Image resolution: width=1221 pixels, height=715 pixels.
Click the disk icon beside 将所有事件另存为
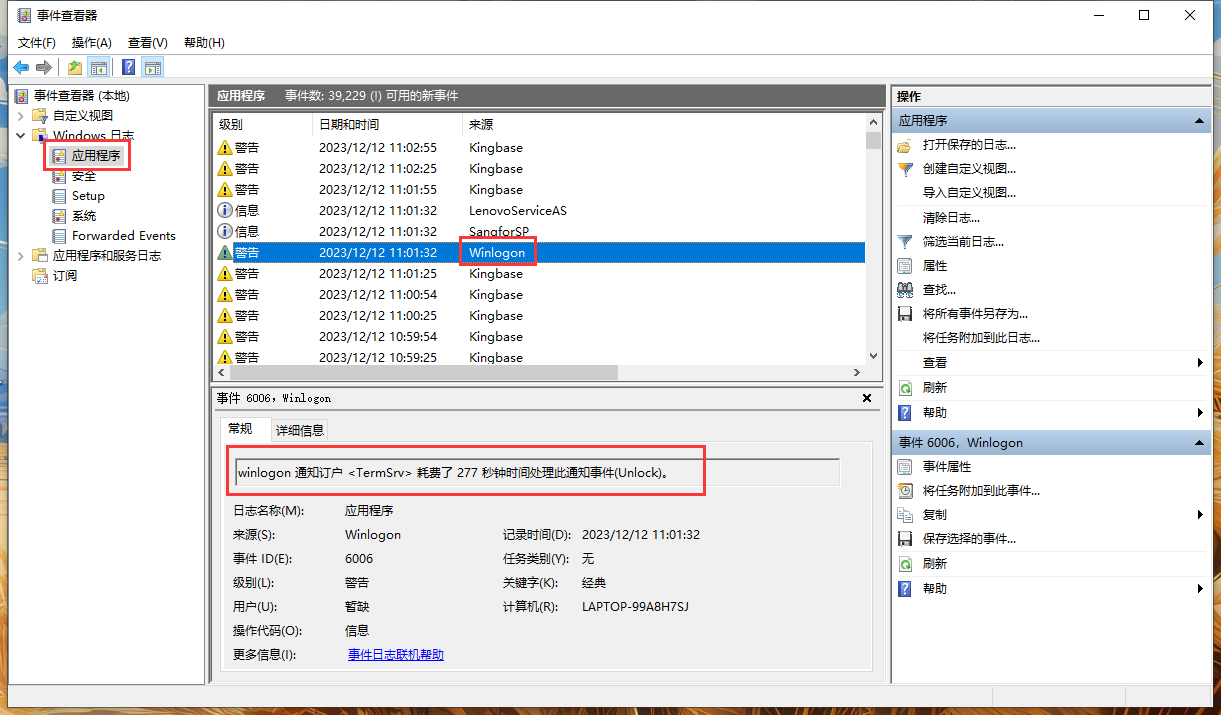click(x=905, y=314)
